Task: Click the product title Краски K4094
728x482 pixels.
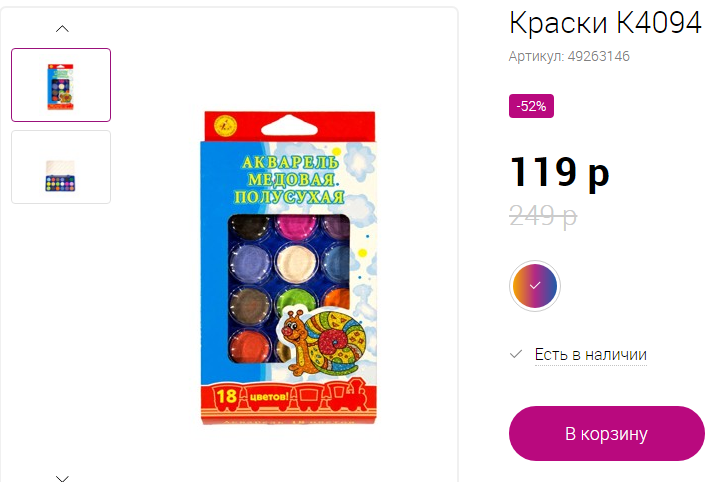Action: pyautogui.click(x=605, y=23)
